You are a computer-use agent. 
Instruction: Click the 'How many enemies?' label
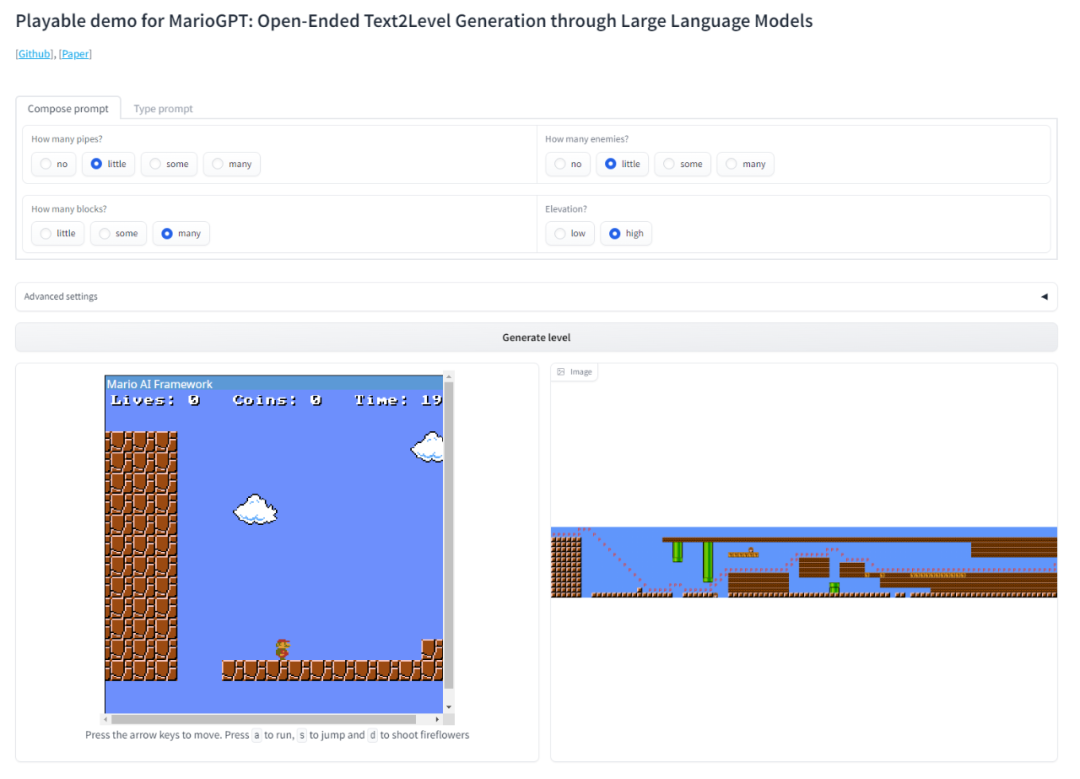tap(587, 139)
